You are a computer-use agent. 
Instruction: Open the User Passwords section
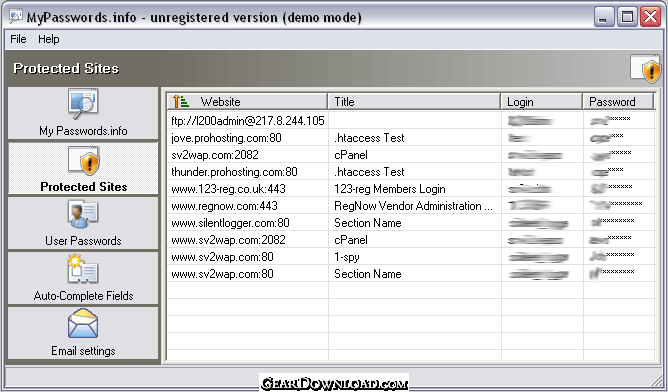(83, 223)
